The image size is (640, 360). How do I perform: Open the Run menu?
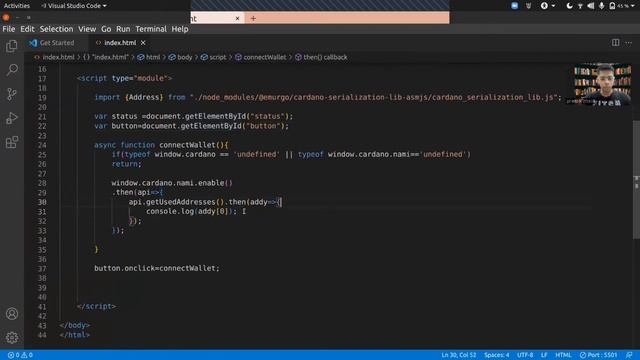[123, 29]
